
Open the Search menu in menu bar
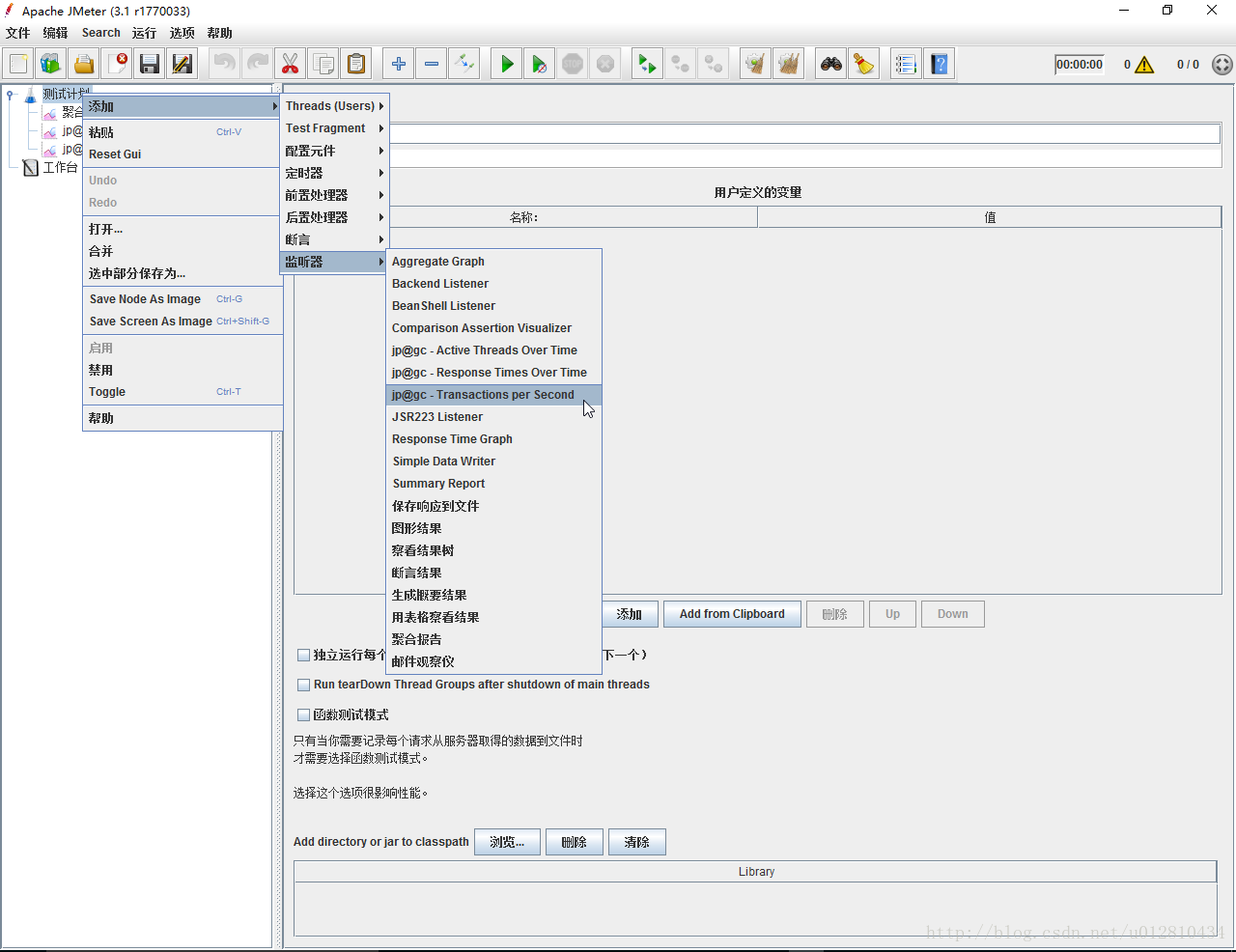pyautogui.click(x=100, y=33)
